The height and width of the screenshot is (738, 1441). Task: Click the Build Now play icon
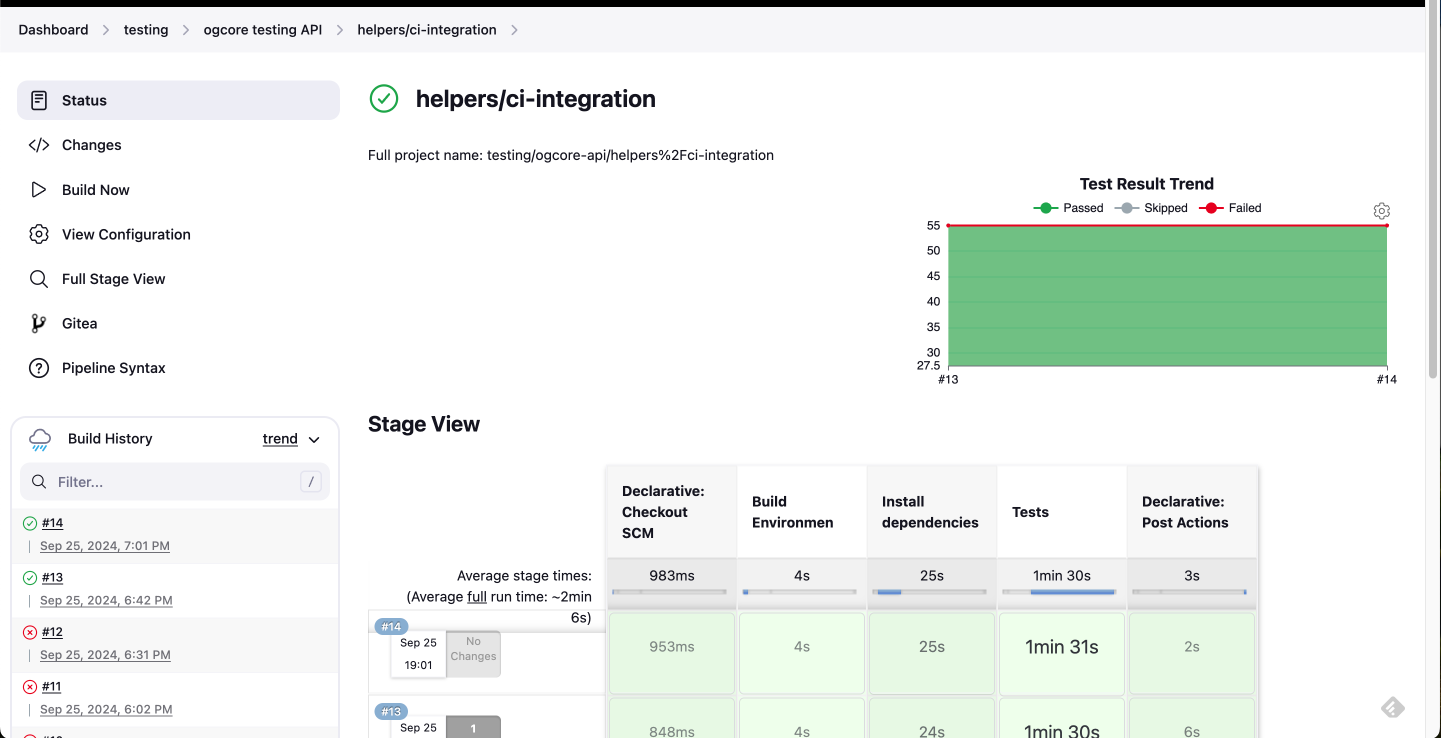click(x=39, y=190)
